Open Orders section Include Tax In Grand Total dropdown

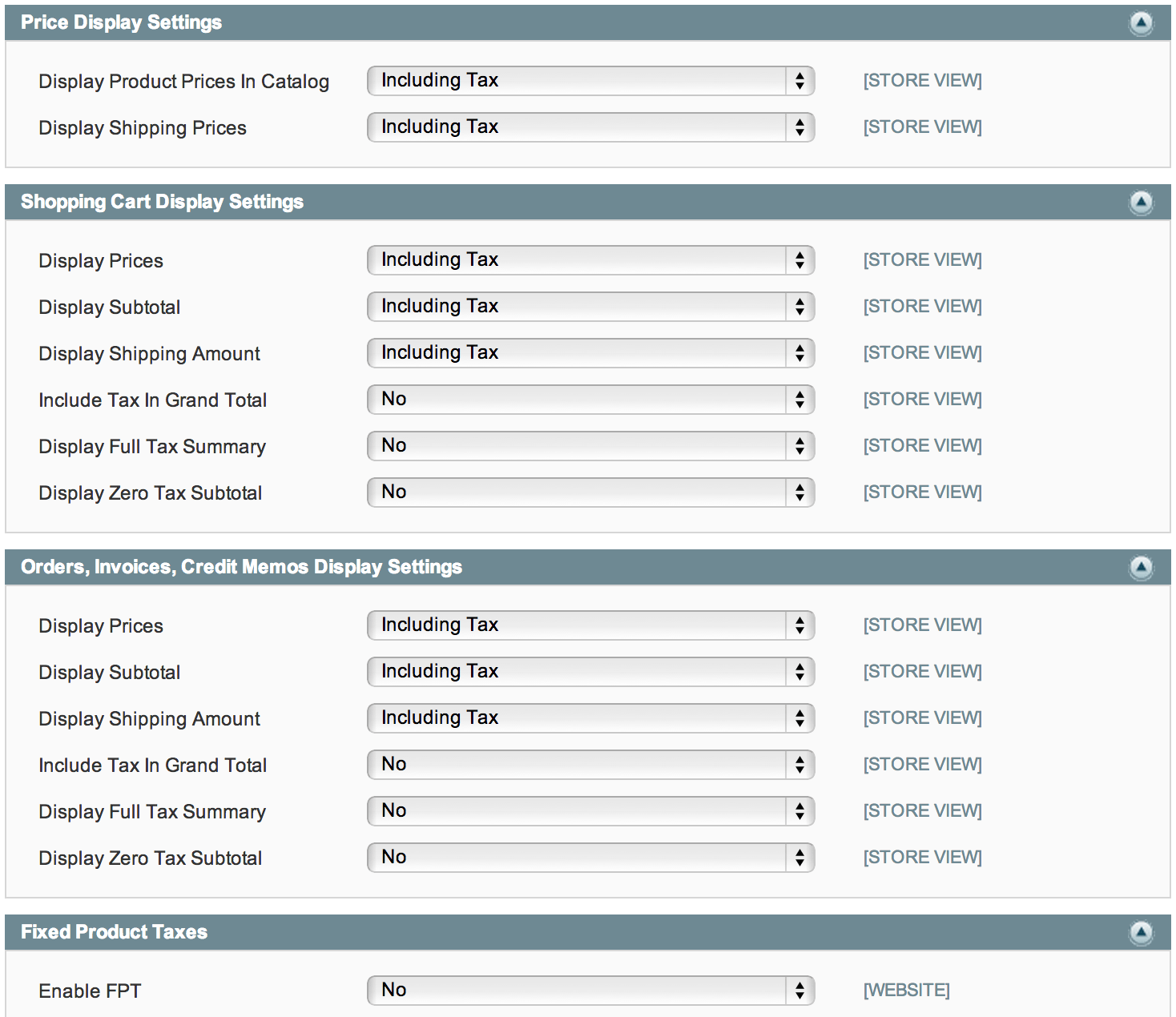click(x=590, y=765)
